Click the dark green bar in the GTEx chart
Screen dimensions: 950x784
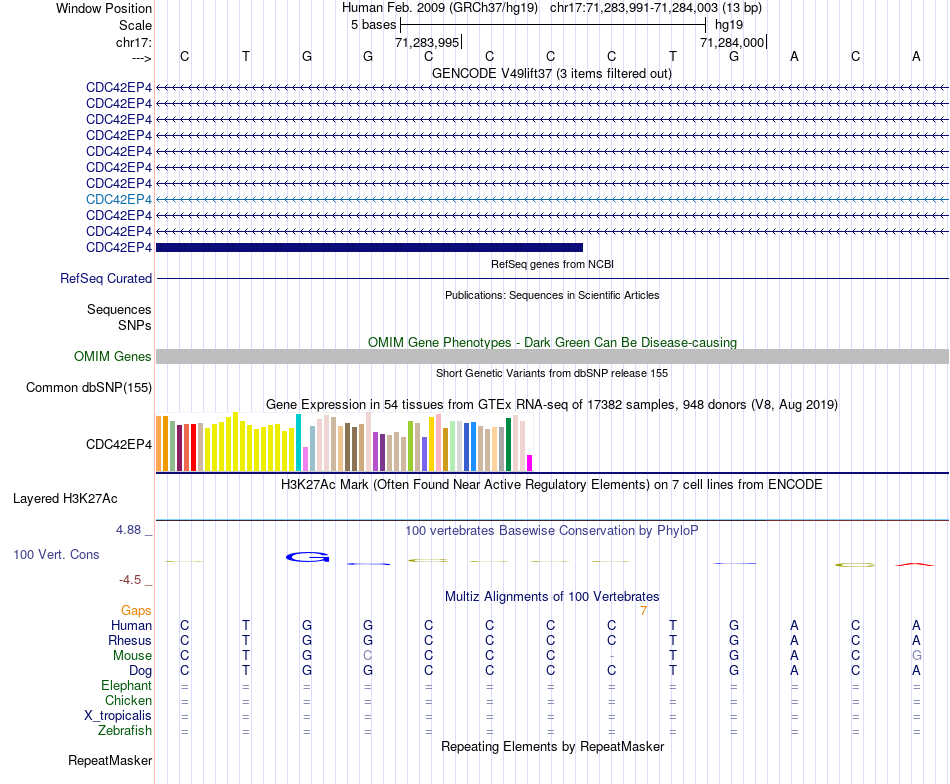508,445
